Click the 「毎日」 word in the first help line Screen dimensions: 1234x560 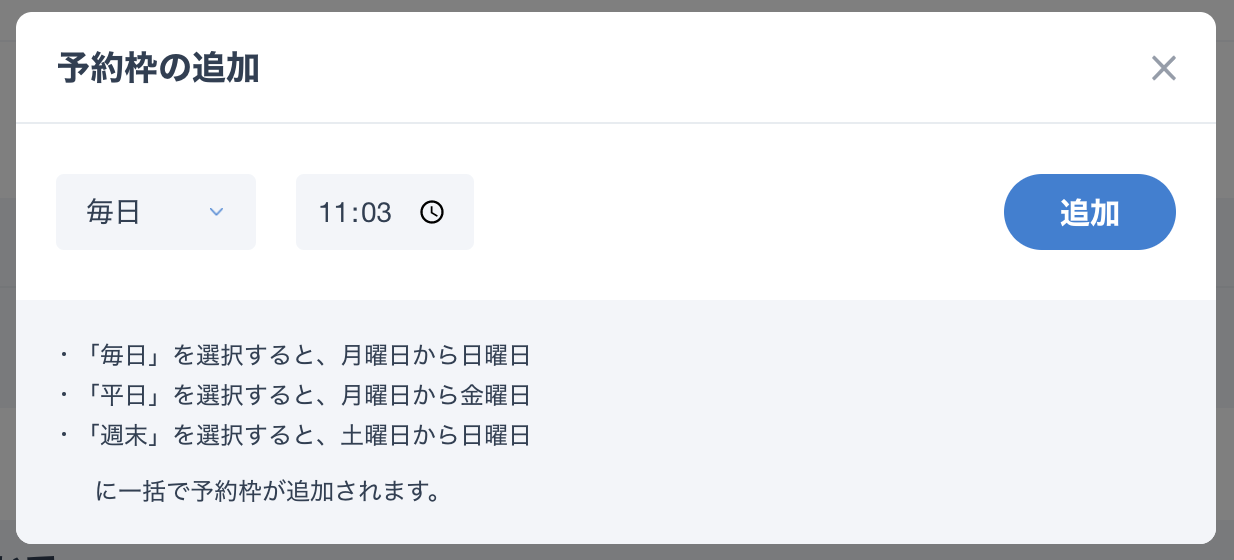click(121, 355)
